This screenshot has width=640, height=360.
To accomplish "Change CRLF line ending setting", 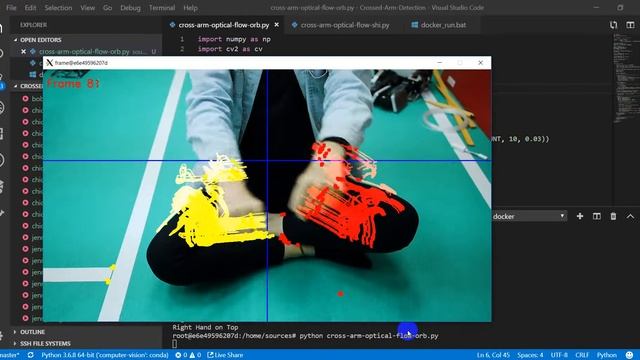I will click(x=582, y=355).
